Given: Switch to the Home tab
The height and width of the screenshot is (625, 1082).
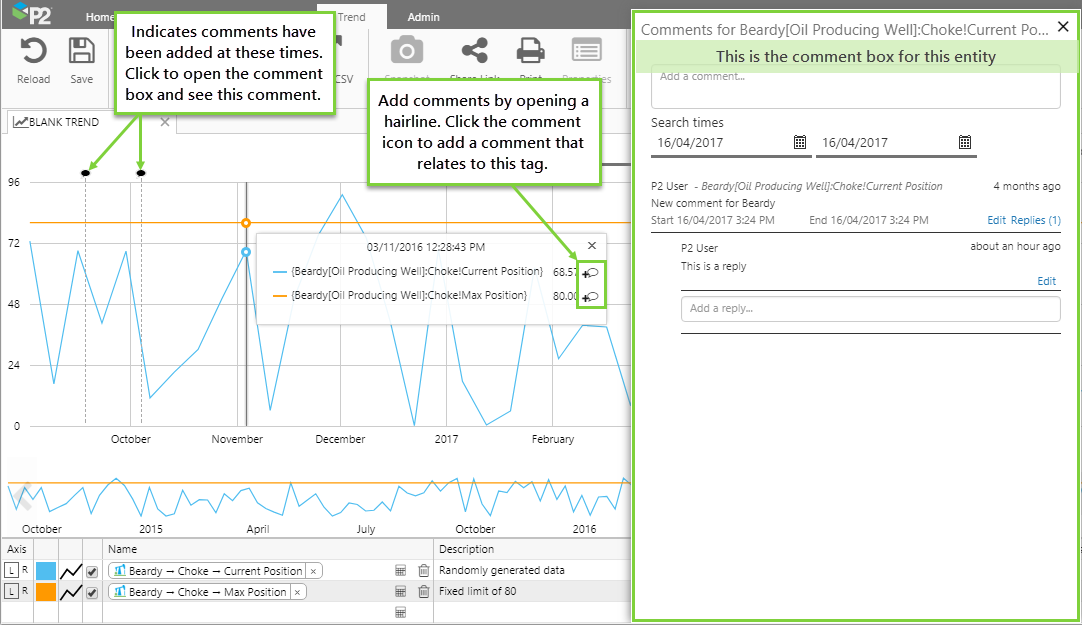Looking at the screenshot, I should coord(99,17).
